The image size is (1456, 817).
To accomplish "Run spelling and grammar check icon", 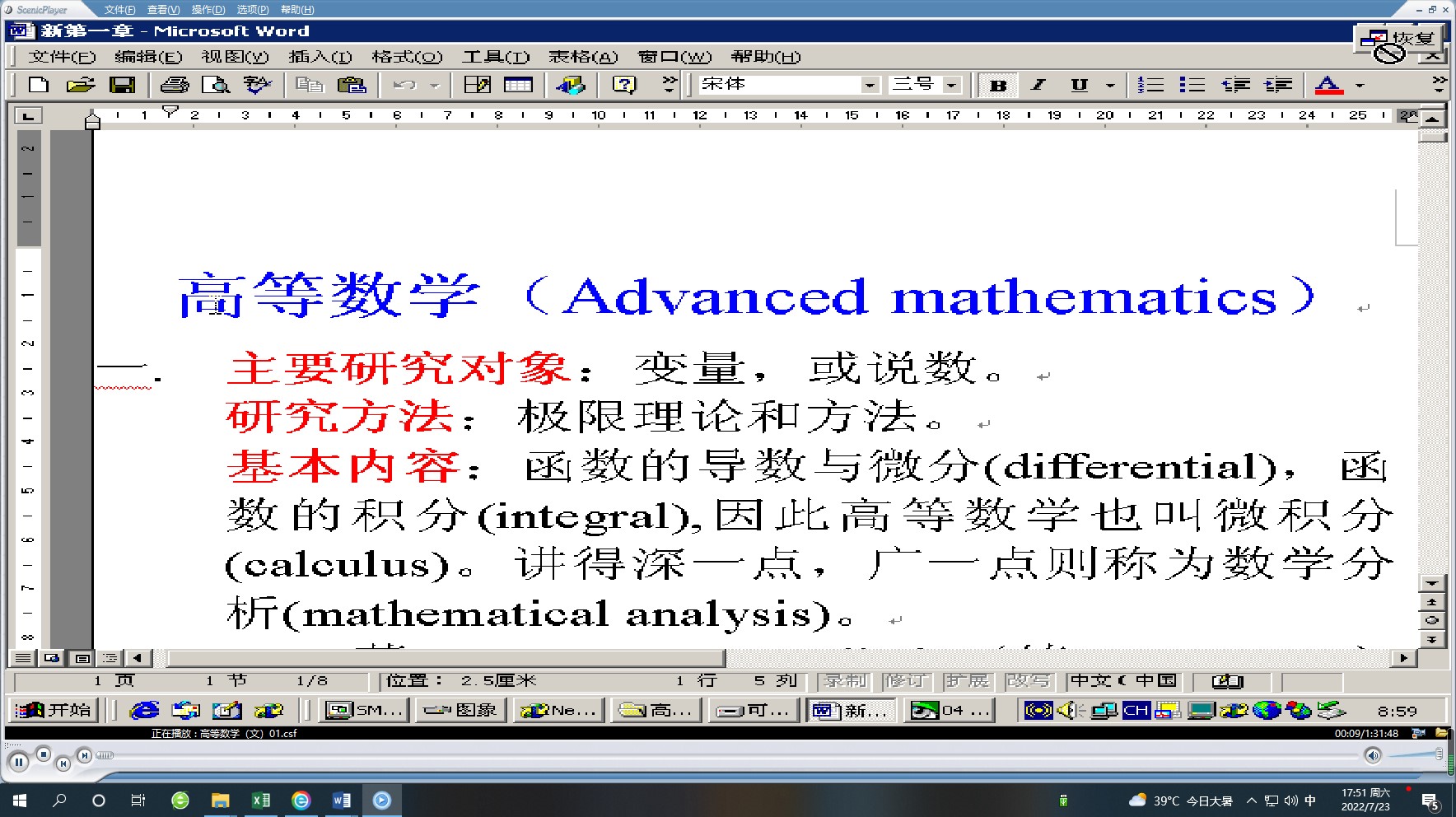I will [258, 85].
